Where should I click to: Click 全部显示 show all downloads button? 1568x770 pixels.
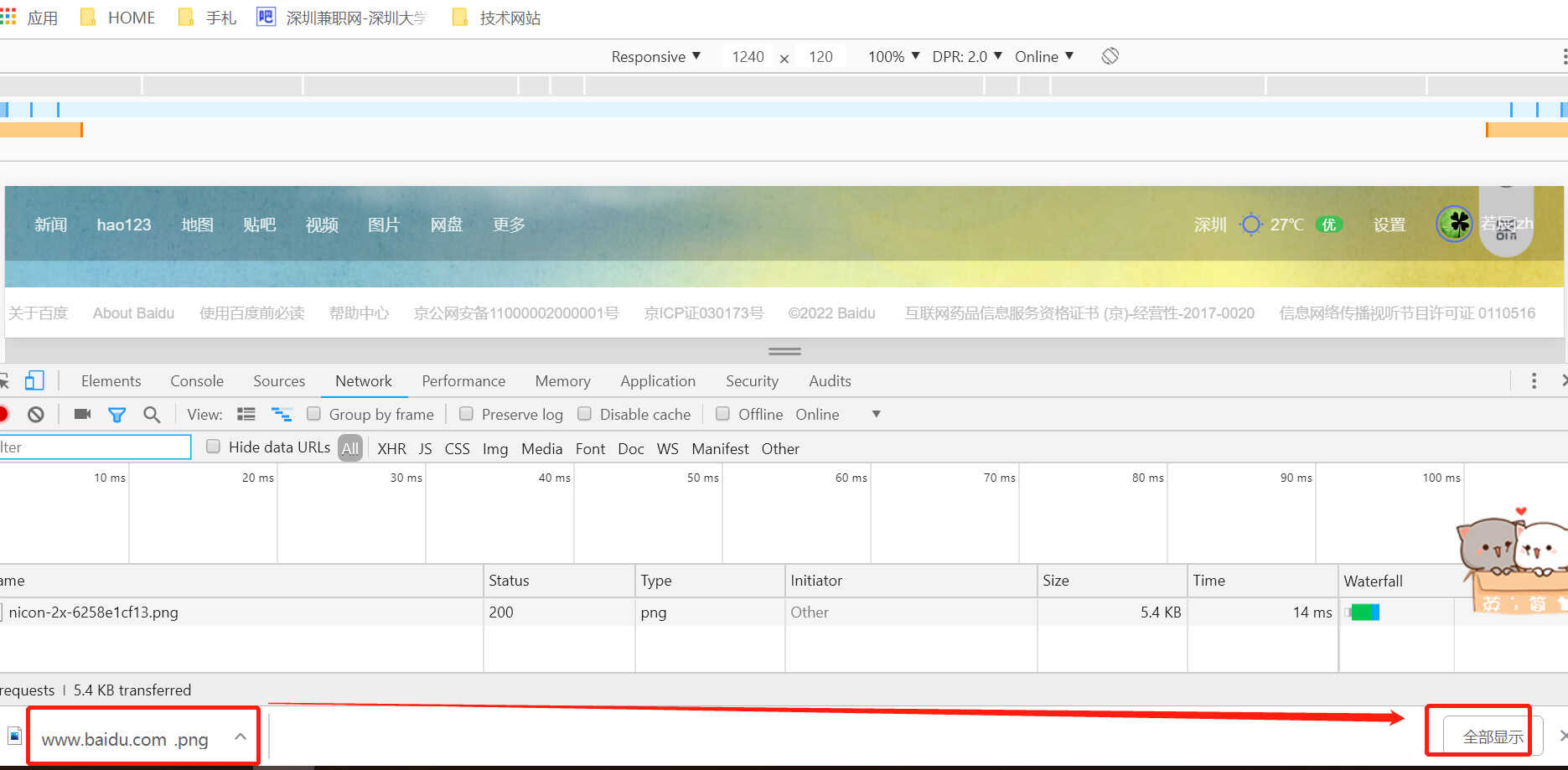pos(1493,736)
